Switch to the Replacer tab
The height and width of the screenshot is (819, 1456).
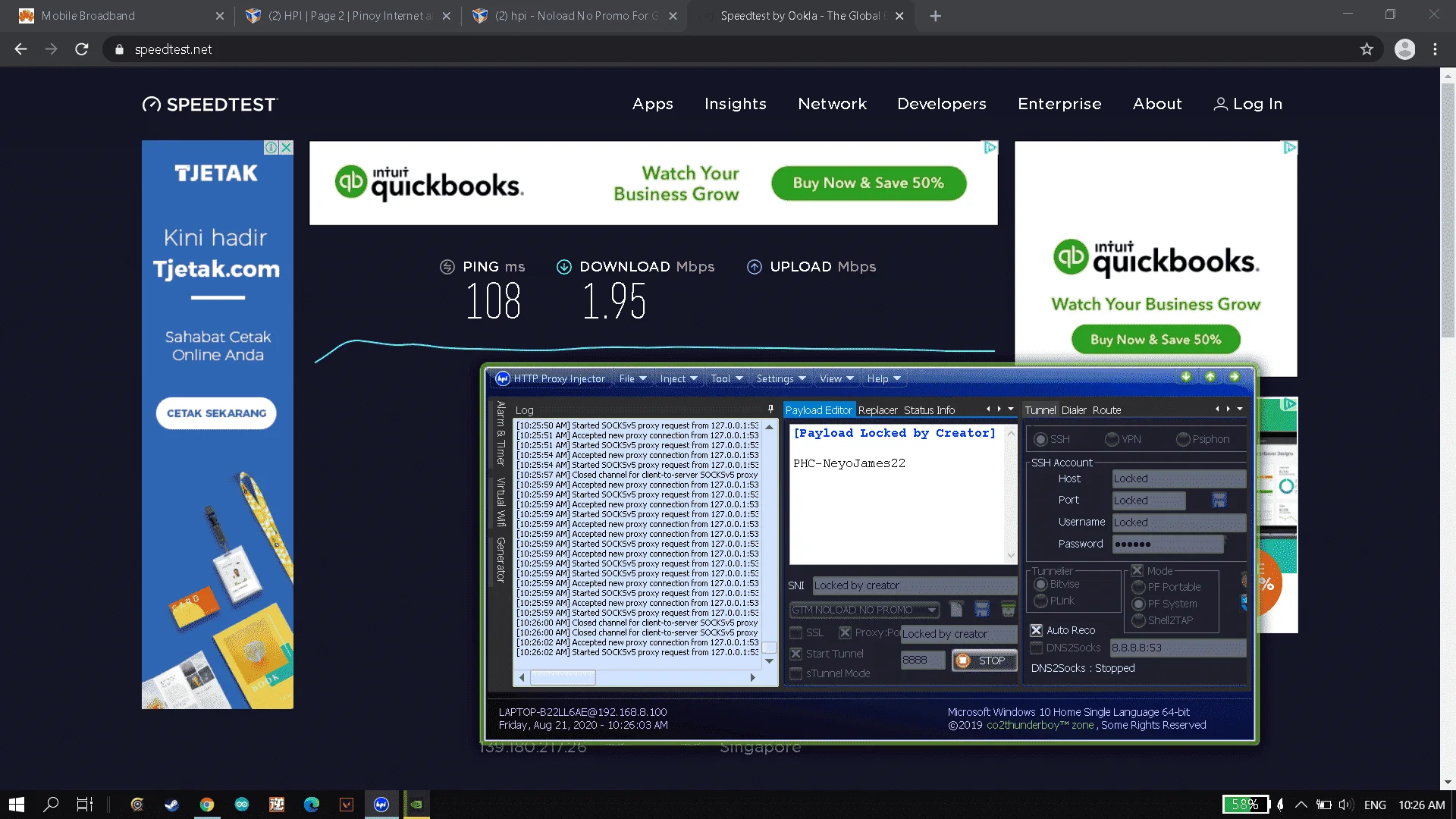[x=877, y=410]
